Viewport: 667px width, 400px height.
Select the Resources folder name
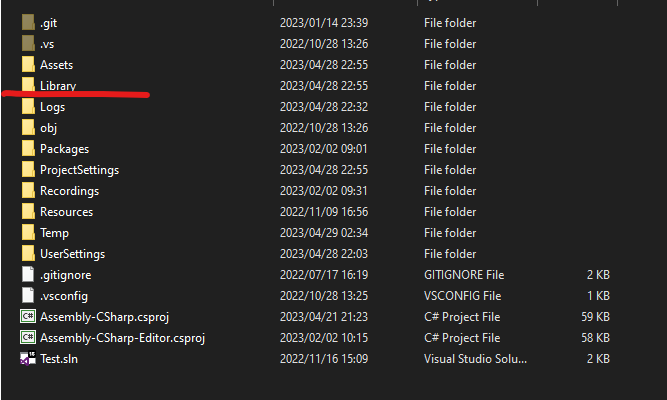click(66, 212)
